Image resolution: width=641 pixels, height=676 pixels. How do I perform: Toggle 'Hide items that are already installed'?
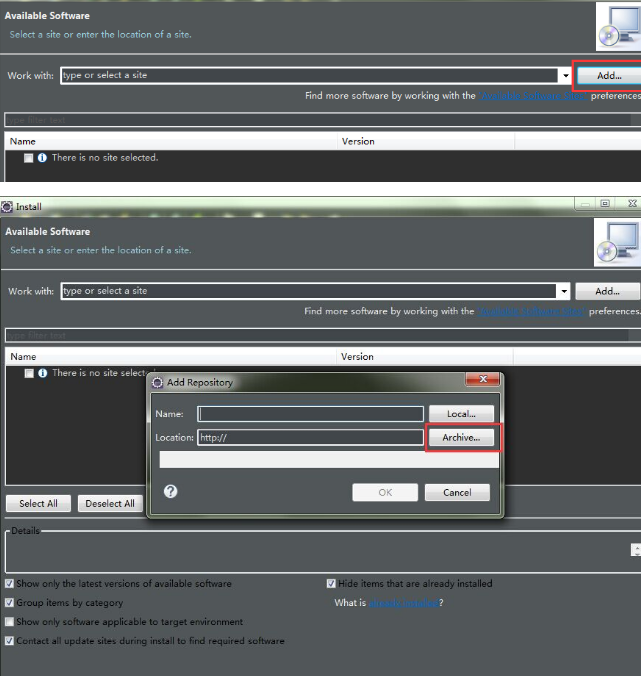click(331, 584)
